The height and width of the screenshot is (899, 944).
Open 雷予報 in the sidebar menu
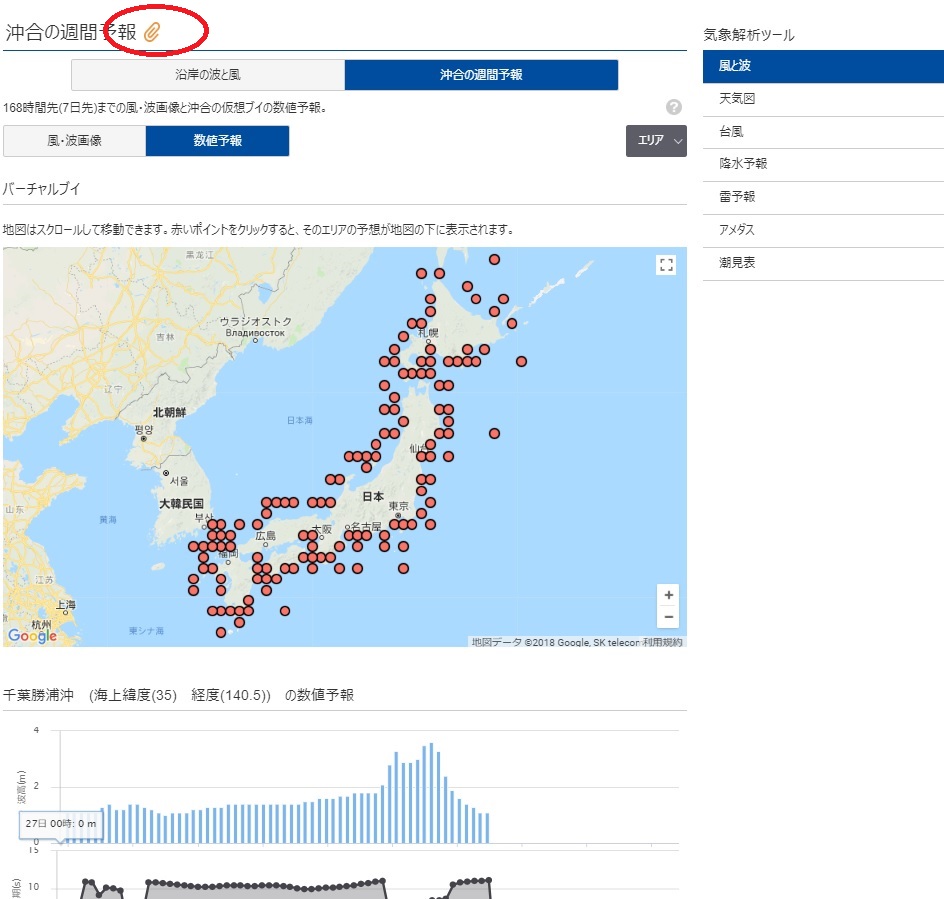click(x=823, y=198)
